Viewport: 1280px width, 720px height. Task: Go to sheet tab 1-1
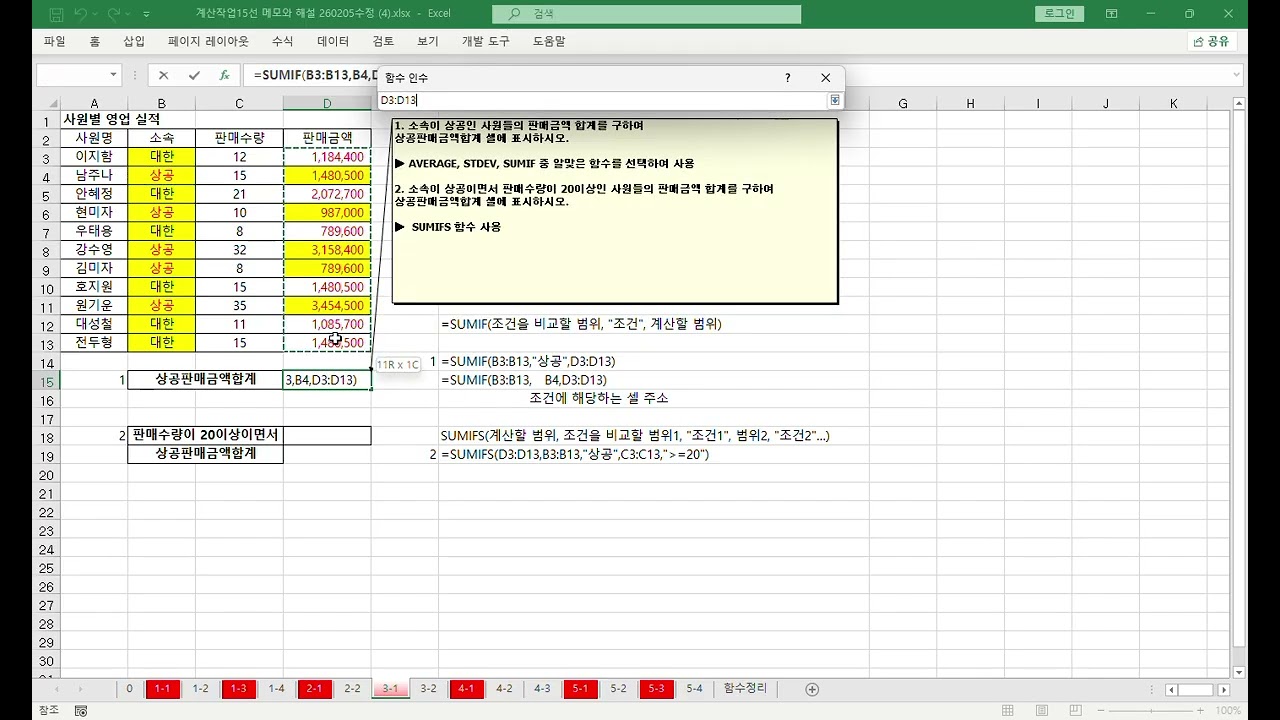pyautogui.click(x=162, y=689)
